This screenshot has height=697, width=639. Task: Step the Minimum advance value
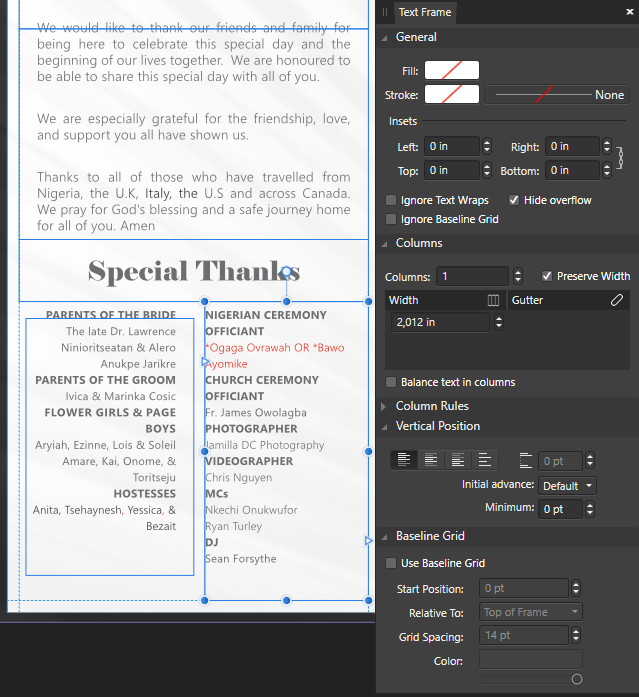point(590,509)
